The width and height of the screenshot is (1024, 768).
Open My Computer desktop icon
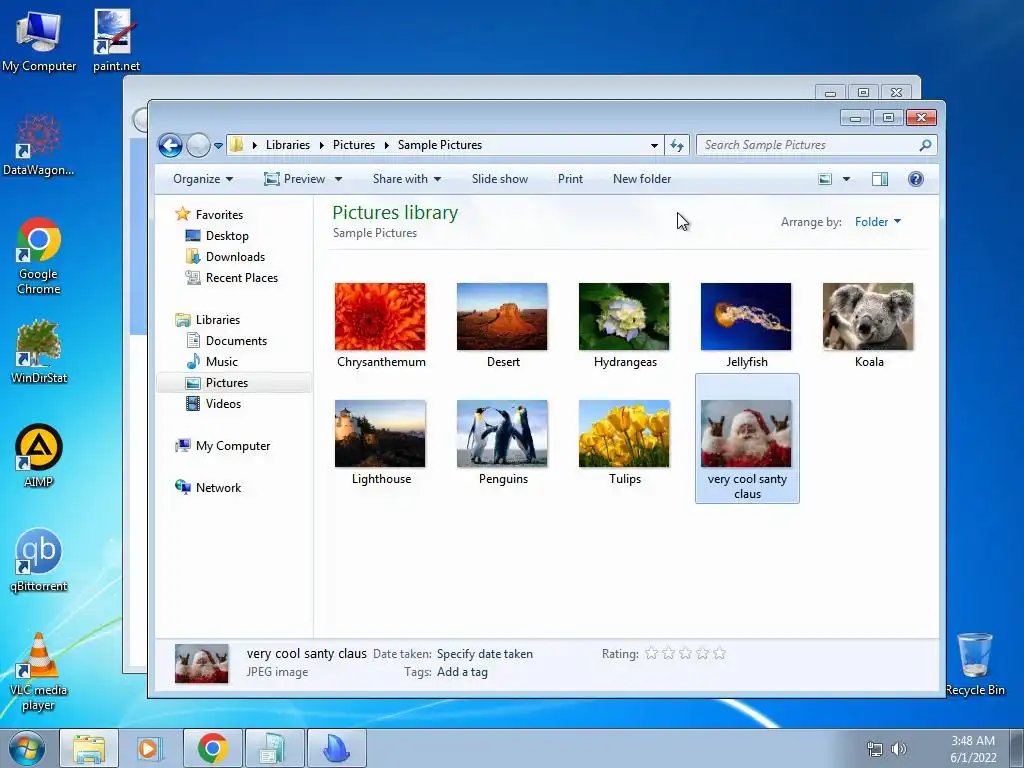(x=39, y=40)
